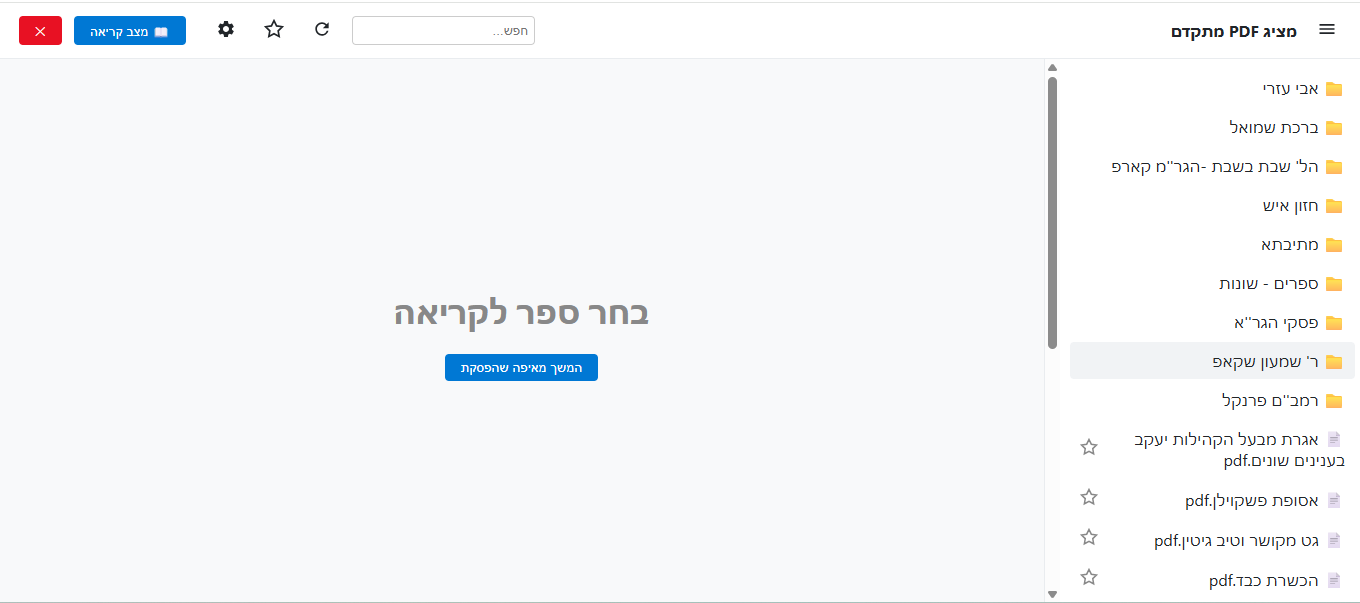Click the folder icon next to חזון איש
The width and height of the screenshot is (1360, 603).
click(1334, 205)
